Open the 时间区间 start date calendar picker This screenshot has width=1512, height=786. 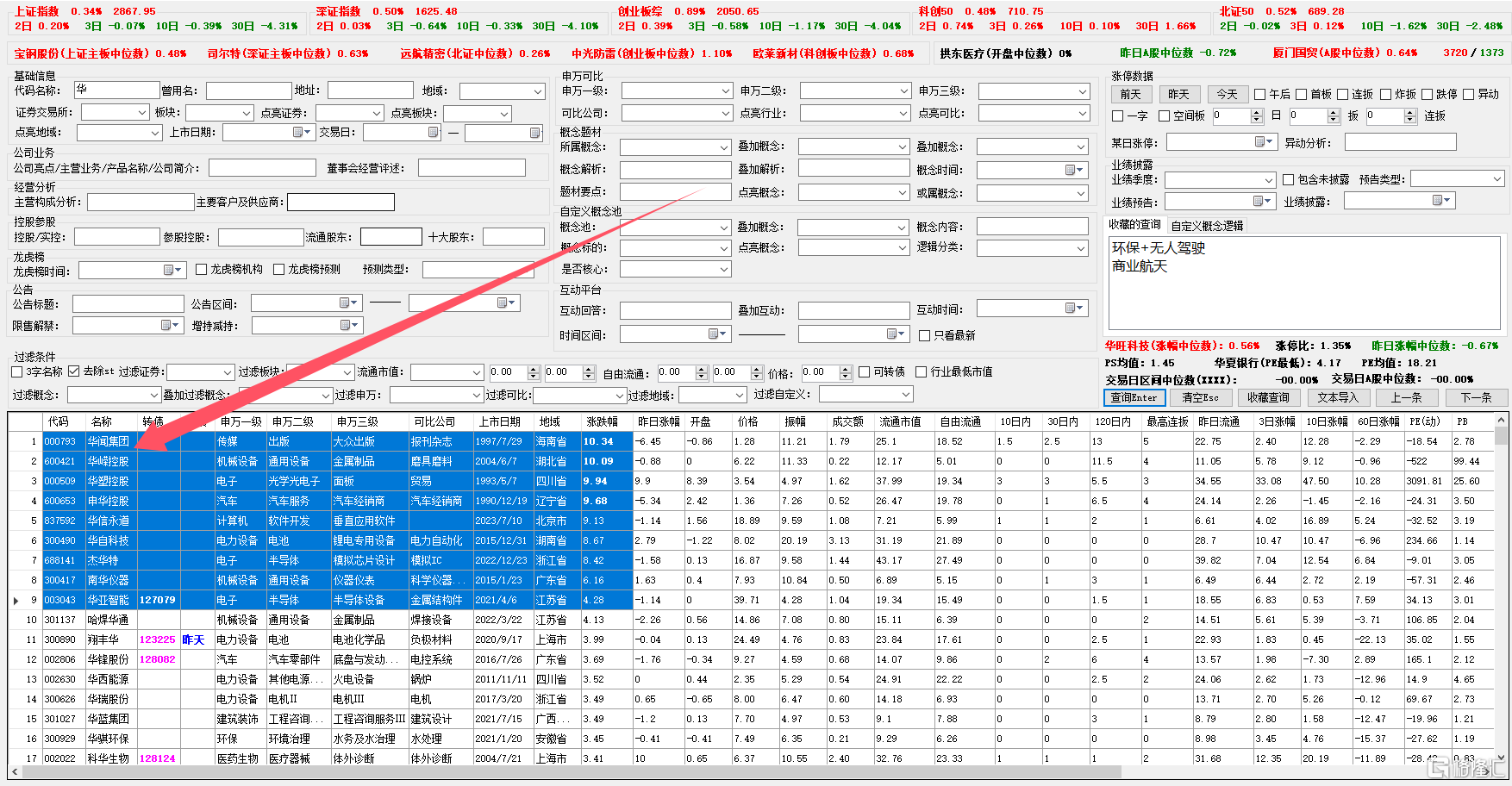[717, 334]
